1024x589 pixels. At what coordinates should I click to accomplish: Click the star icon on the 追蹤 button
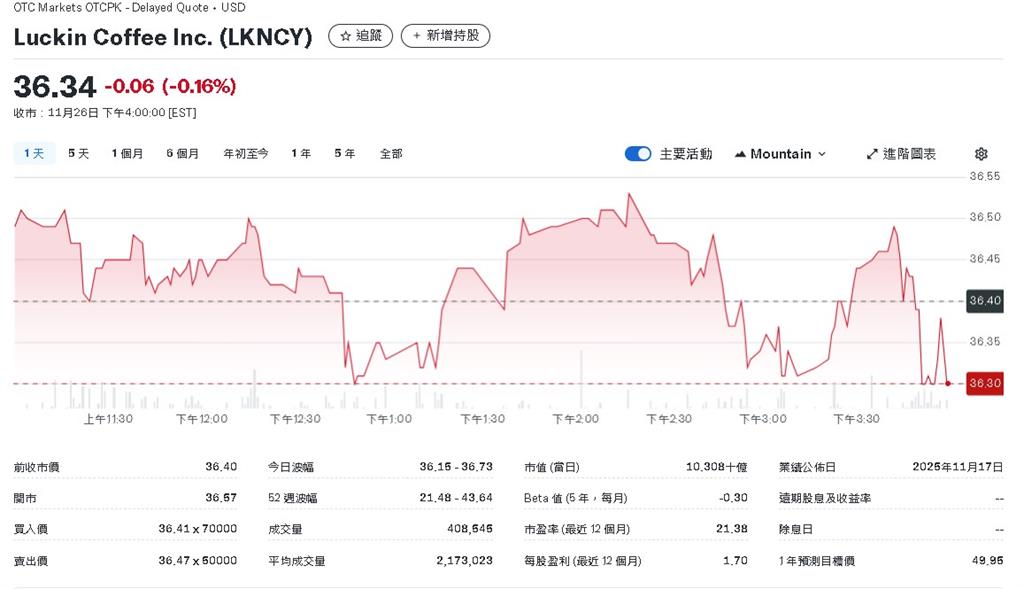344,36
